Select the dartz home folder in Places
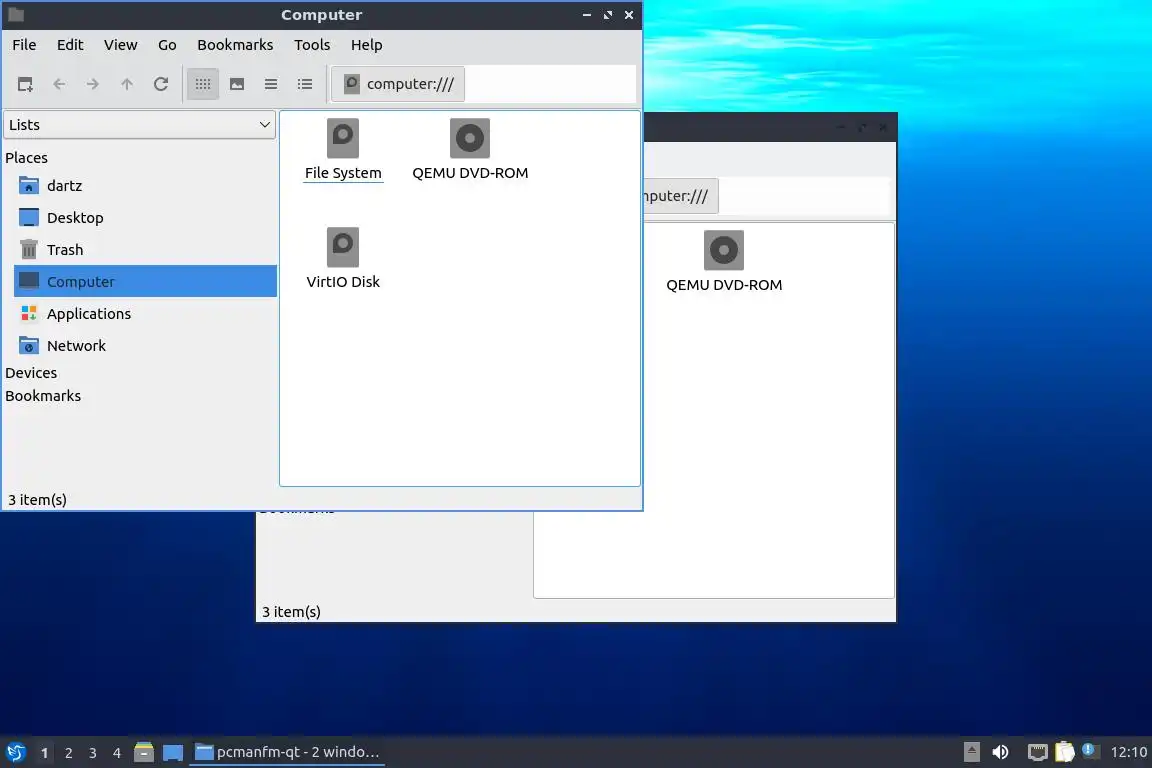1152x768 pixels. [145, 186]
